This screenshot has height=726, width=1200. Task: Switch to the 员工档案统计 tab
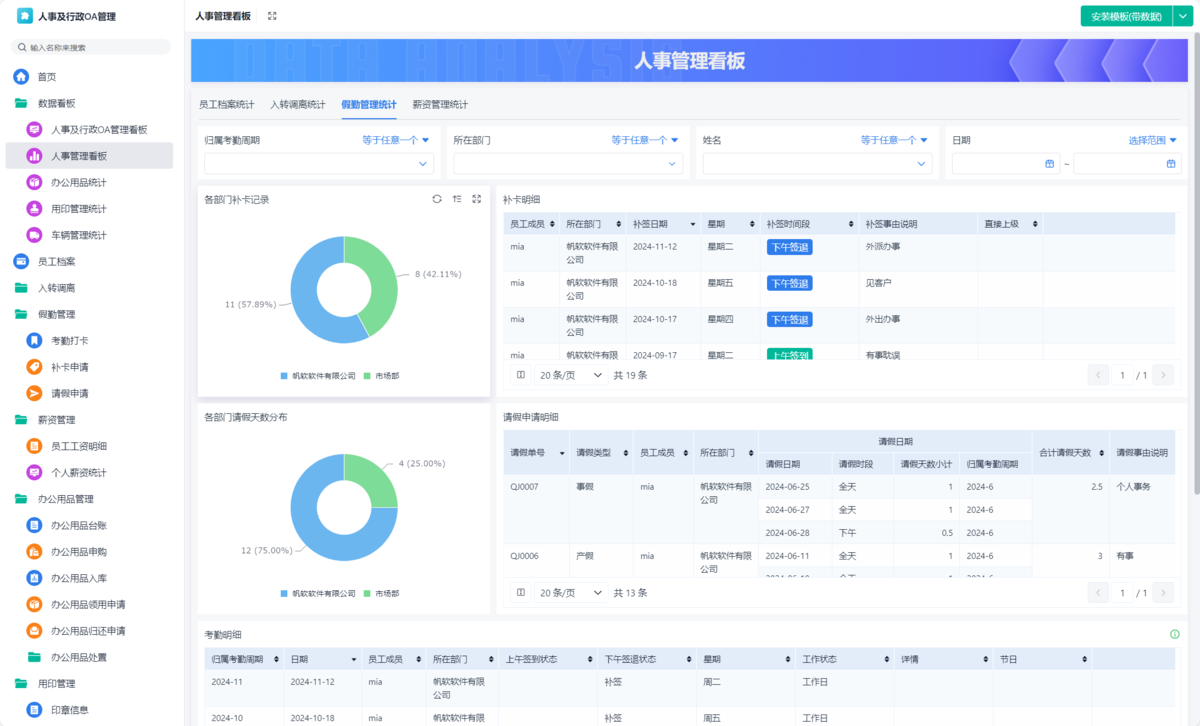pos(226,105)
